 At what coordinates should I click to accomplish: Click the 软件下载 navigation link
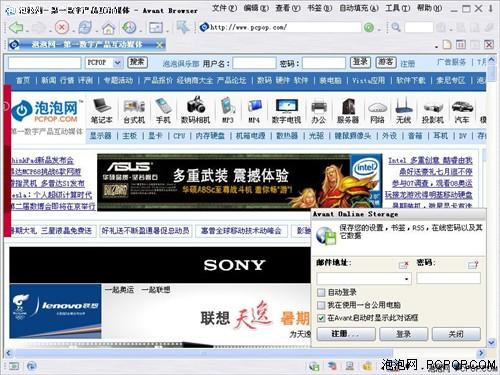[x=411, y=80]
